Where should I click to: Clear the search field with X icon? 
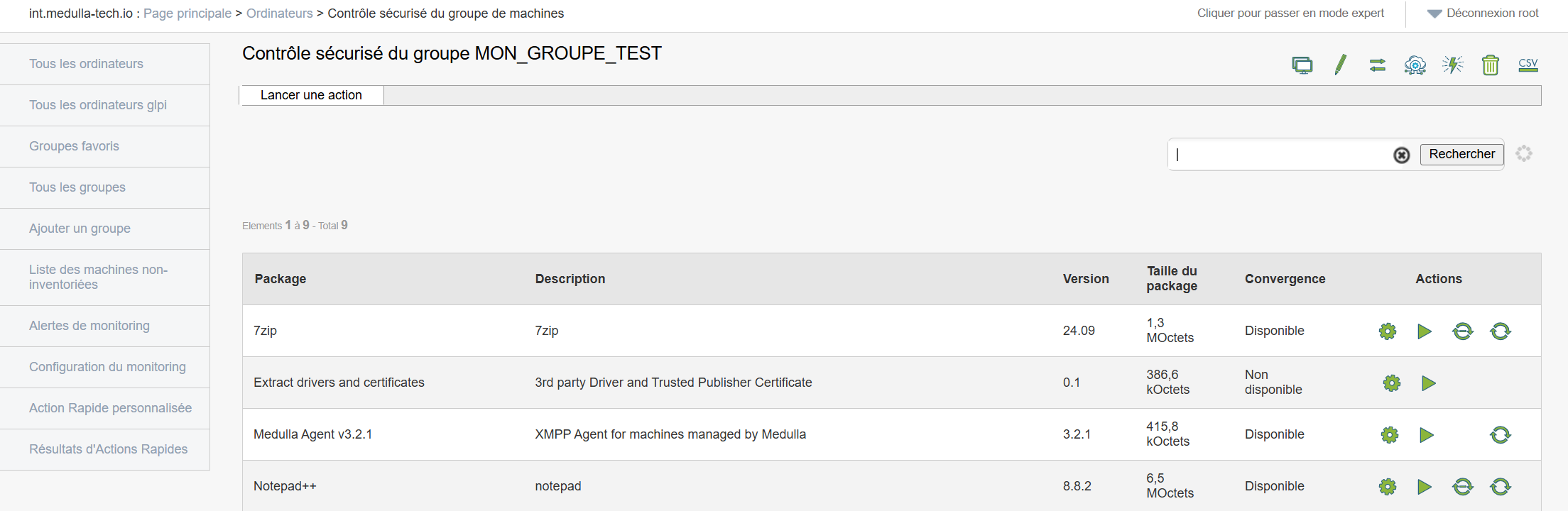point(1402,155)
